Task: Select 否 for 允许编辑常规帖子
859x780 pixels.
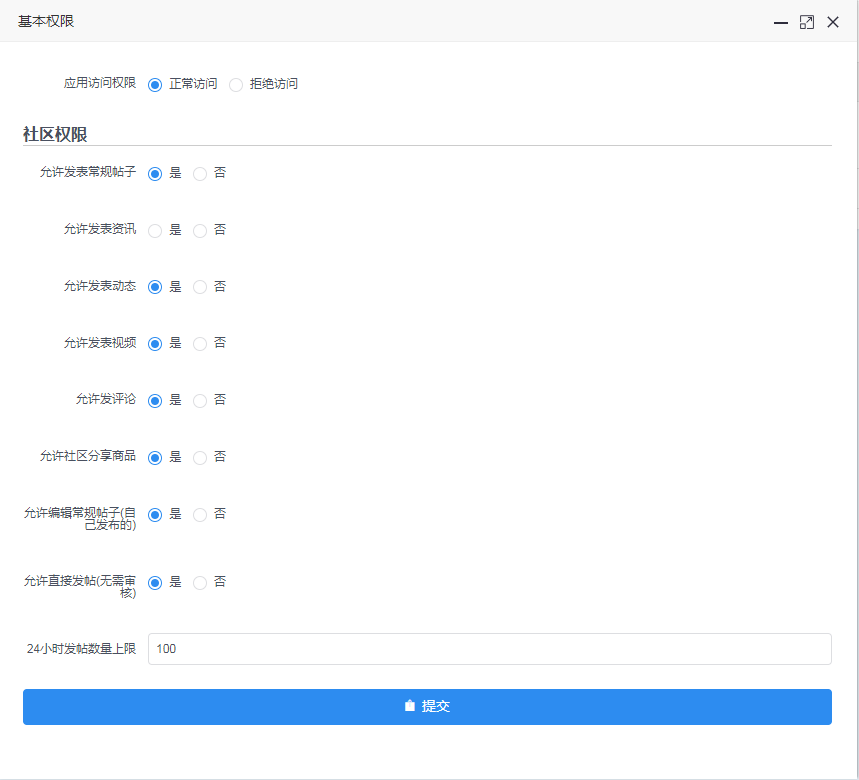Action: coord(200,515)
